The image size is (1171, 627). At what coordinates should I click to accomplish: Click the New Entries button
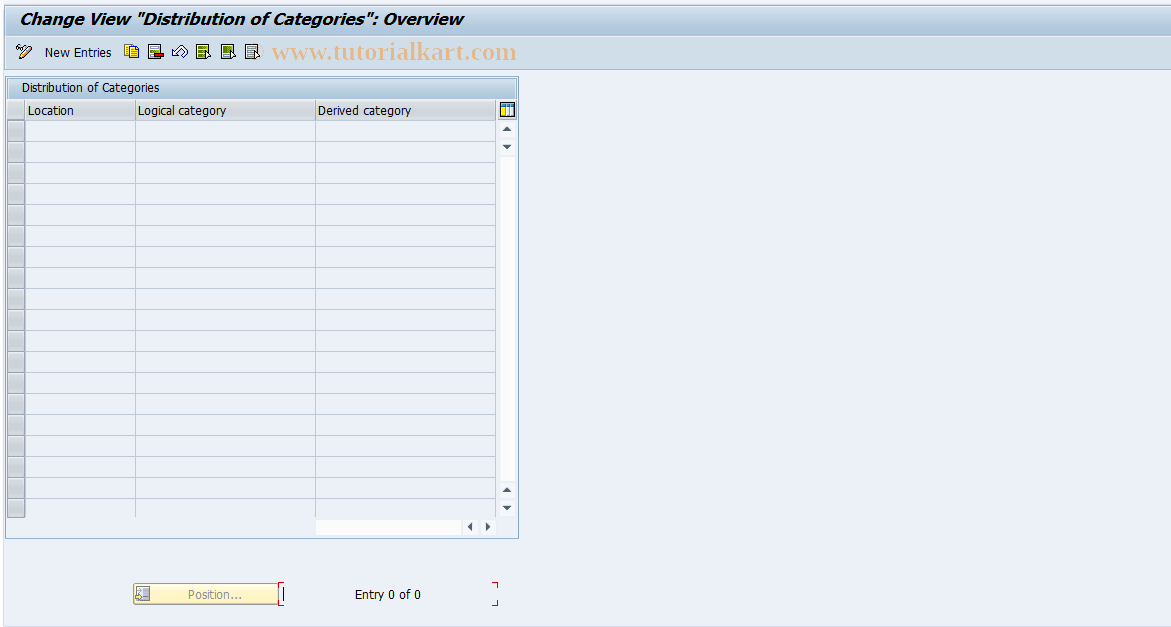(77, 52)
